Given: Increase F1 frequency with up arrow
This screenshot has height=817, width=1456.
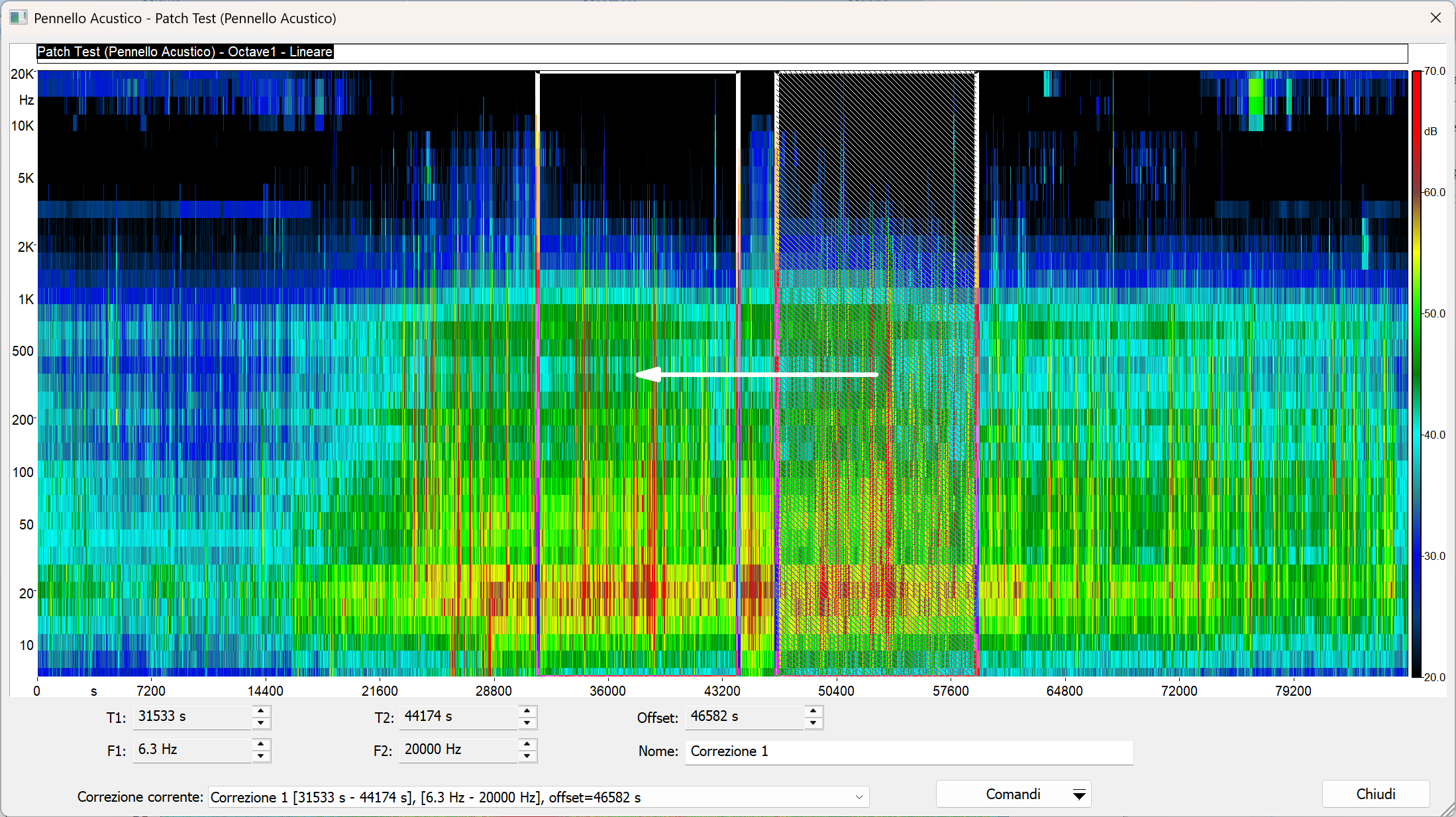Looking at the screenshot, I should click(x=261, y=743).
